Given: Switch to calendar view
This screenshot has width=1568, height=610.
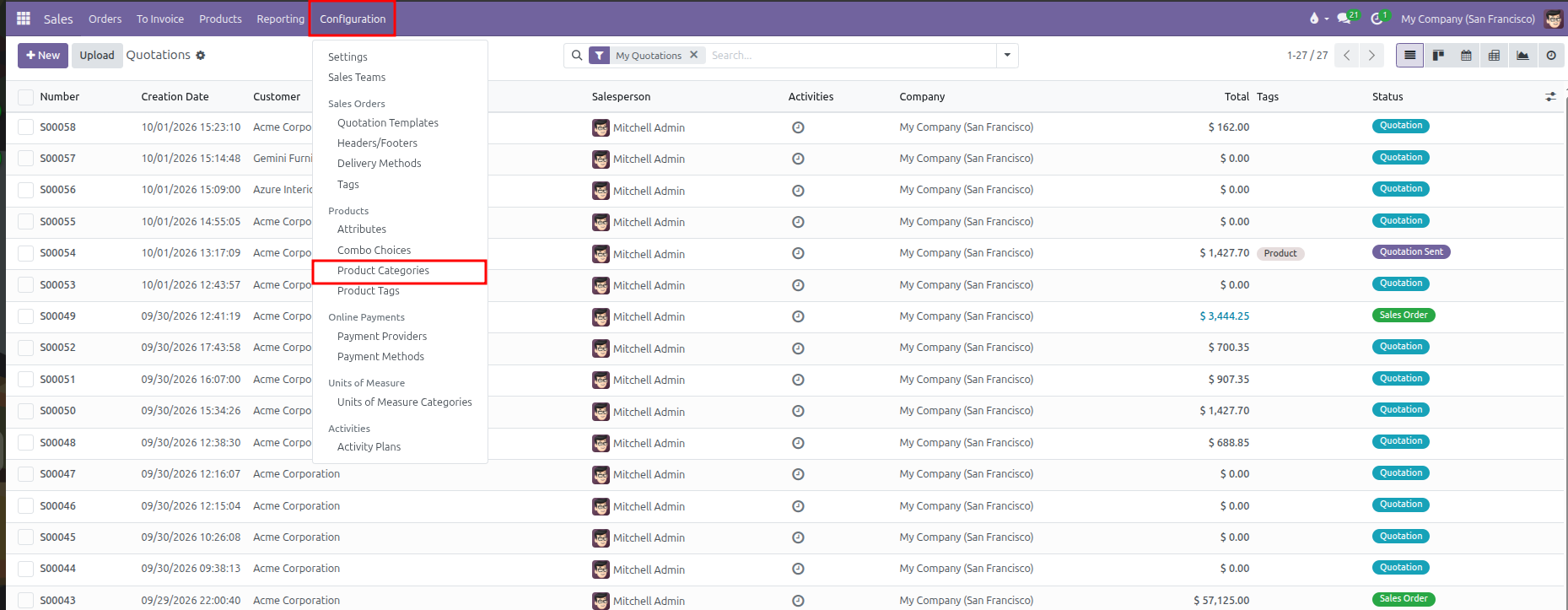Looking at the screenshot, I should click(1466, 56).
